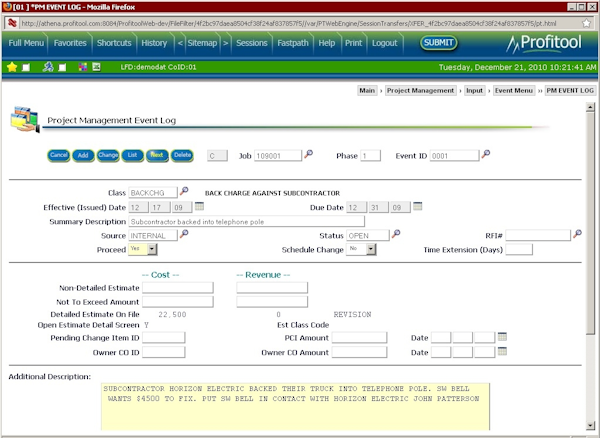Click the bookmark star in address bar
Screen dimensions: 600x438
[586, 23]
